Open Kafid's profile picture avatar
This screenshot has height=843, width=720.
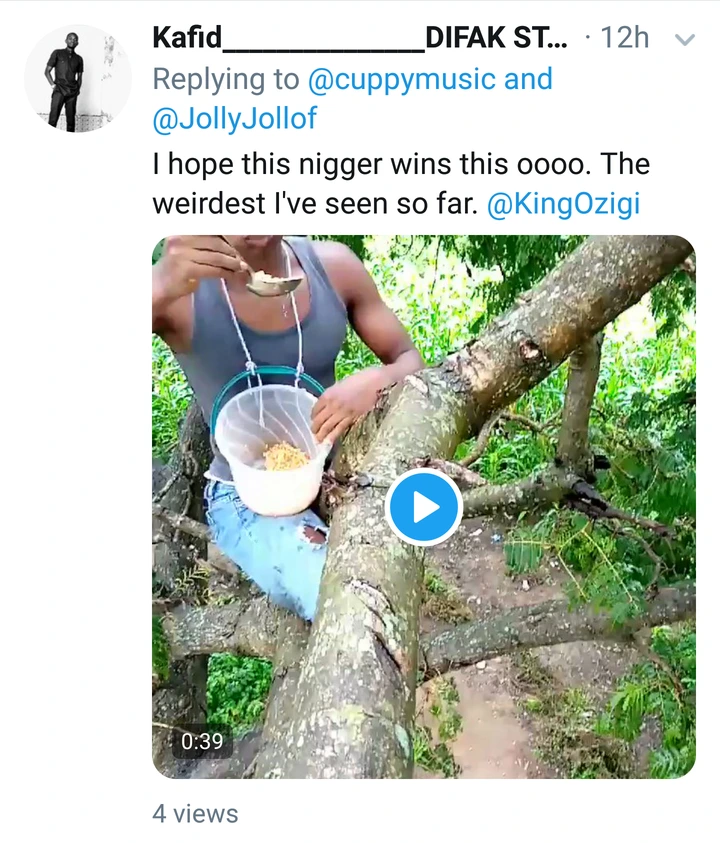pos(78,80)
